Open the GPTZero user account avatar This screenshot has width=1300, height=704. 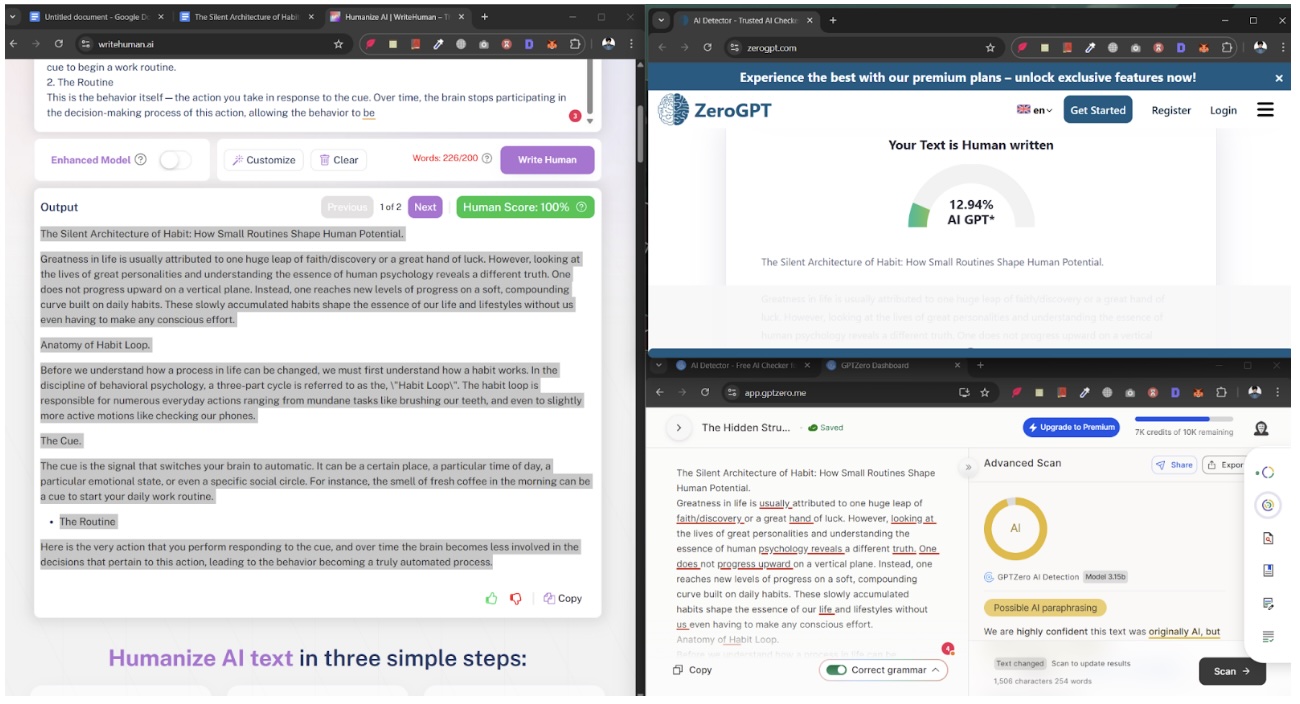click(1261, 428)
